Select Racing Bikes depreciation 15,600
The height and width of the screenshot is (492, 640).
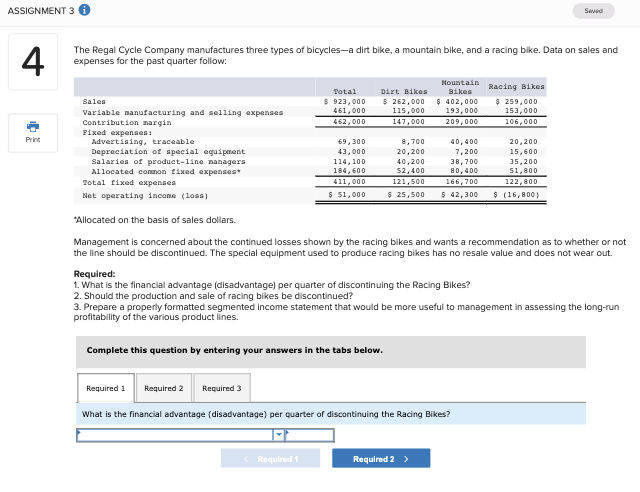click(523, 151)
